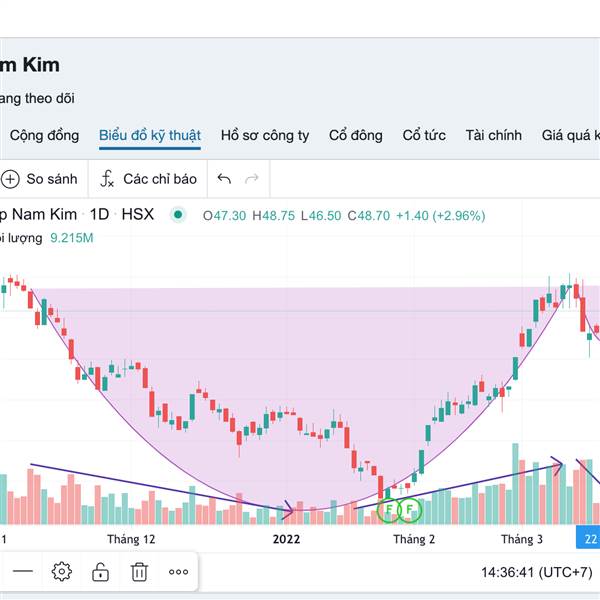Click the undo arrow icon
The image size is (600, 600).
click(x=224, y=178)
